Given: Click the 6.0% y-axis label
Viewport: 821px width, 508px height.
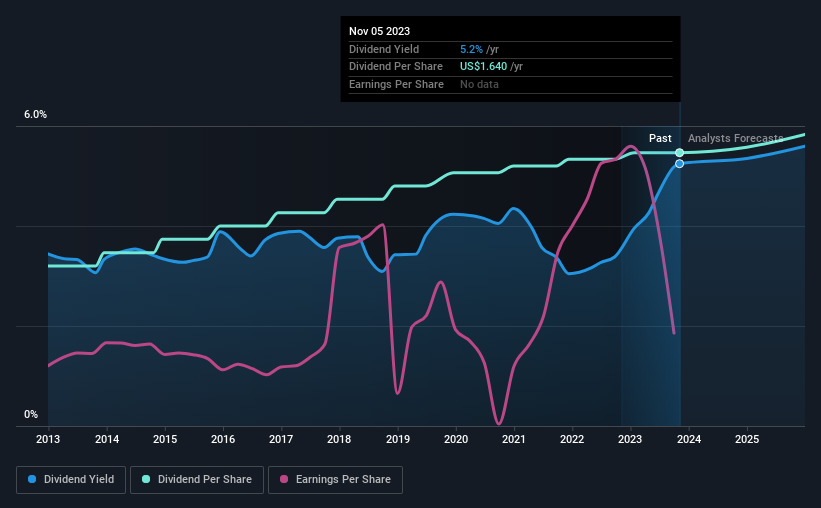Looking at the screenshot, I should pos(35,115).
